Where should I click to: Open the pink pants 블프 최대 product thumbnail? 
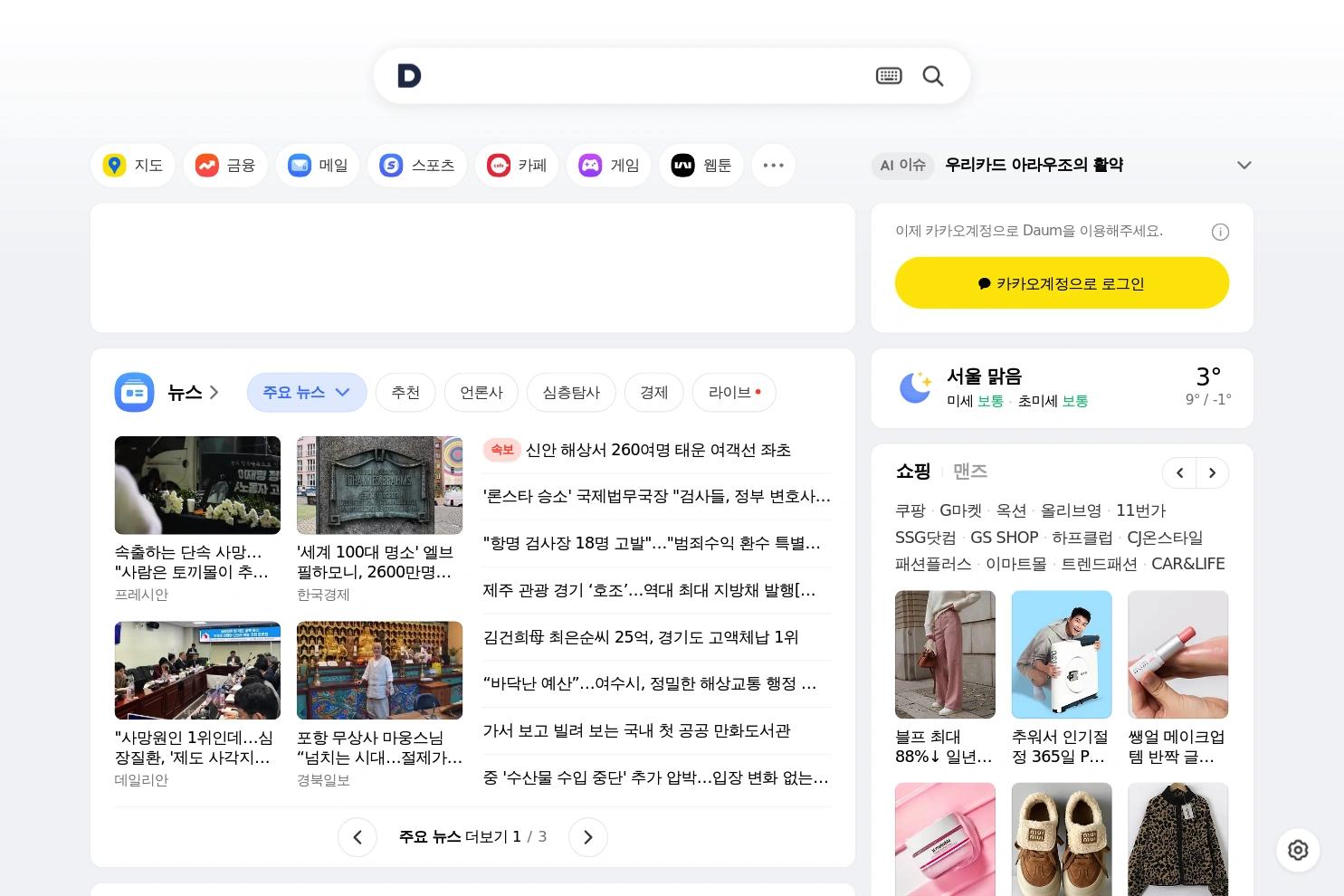point(945,654)
